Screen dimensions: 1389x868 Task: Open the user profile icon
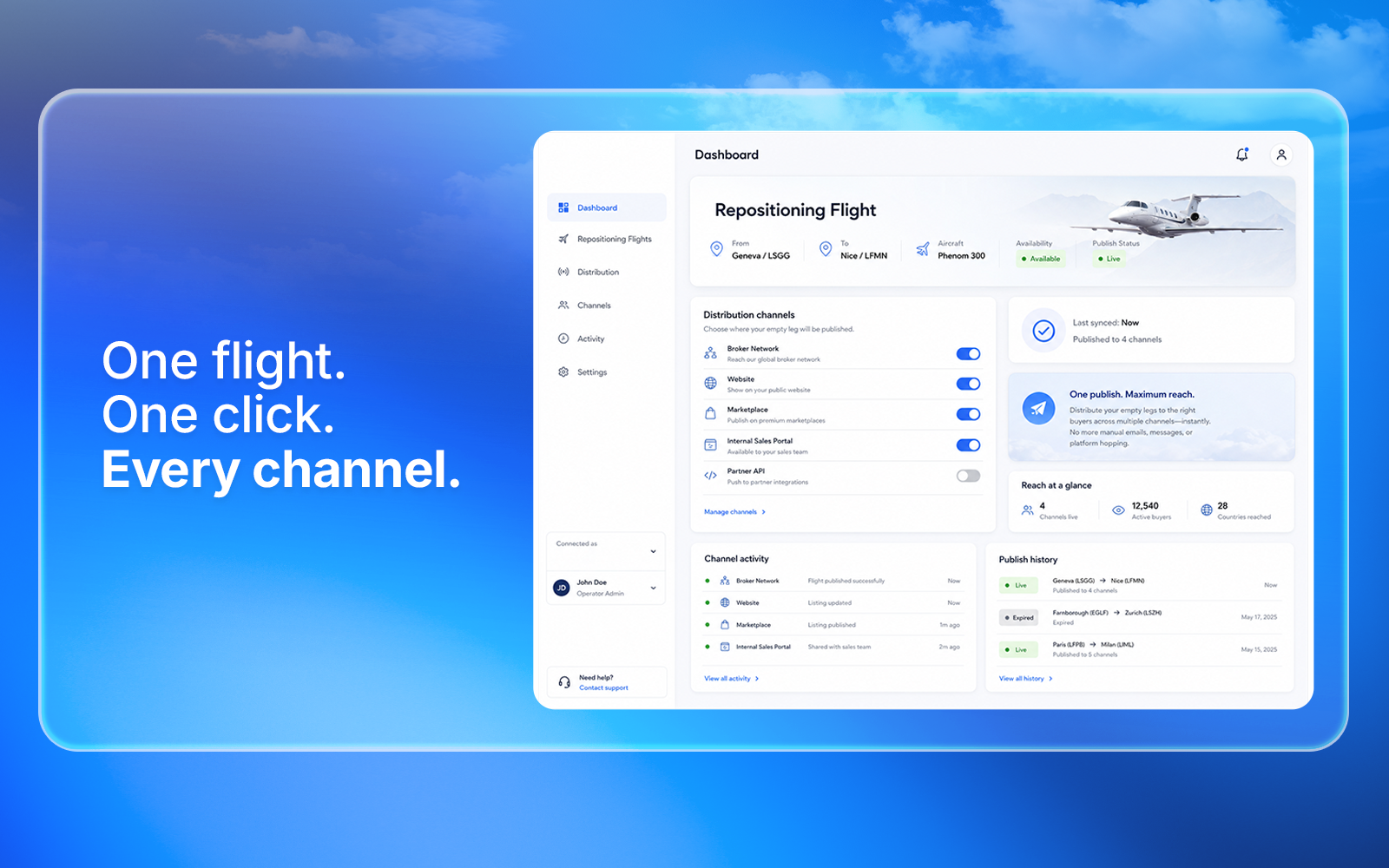click(x=1281, y=155)
